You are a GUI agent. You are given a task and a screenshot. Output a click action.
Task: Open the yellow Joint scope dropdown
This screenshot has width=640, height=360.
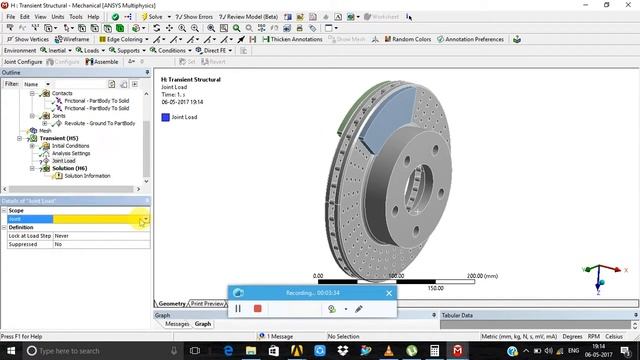tap(146, 219)
